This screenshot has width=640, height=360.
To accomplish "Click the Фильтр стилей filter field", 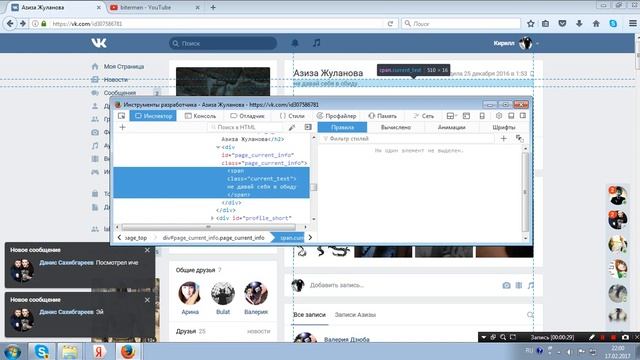I will [x=408, y=139].
